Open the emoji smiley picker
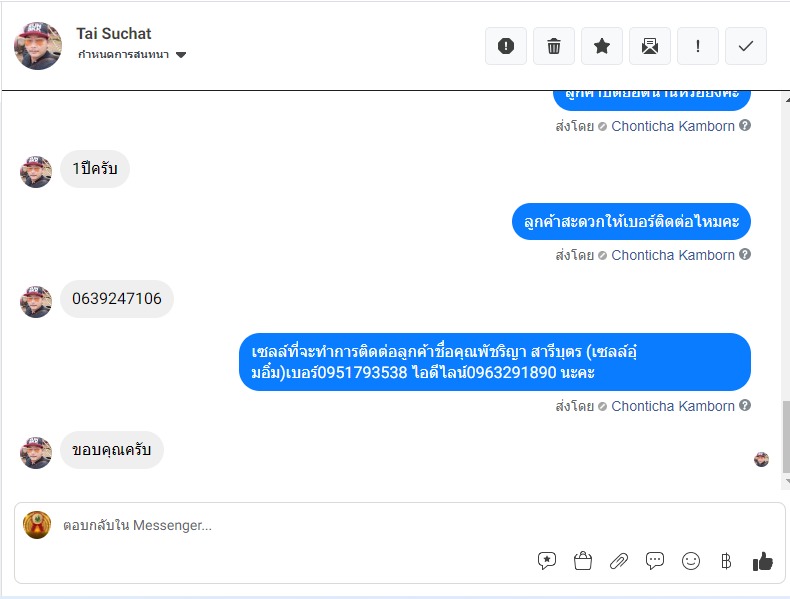 pos(691,561)
